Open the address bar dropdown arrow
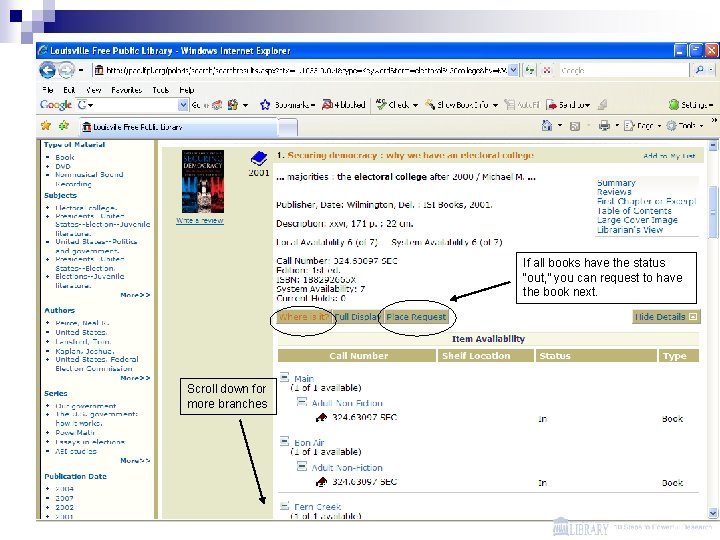The height and width of the screenshot is (540, 720). click(x=513, y=70)
